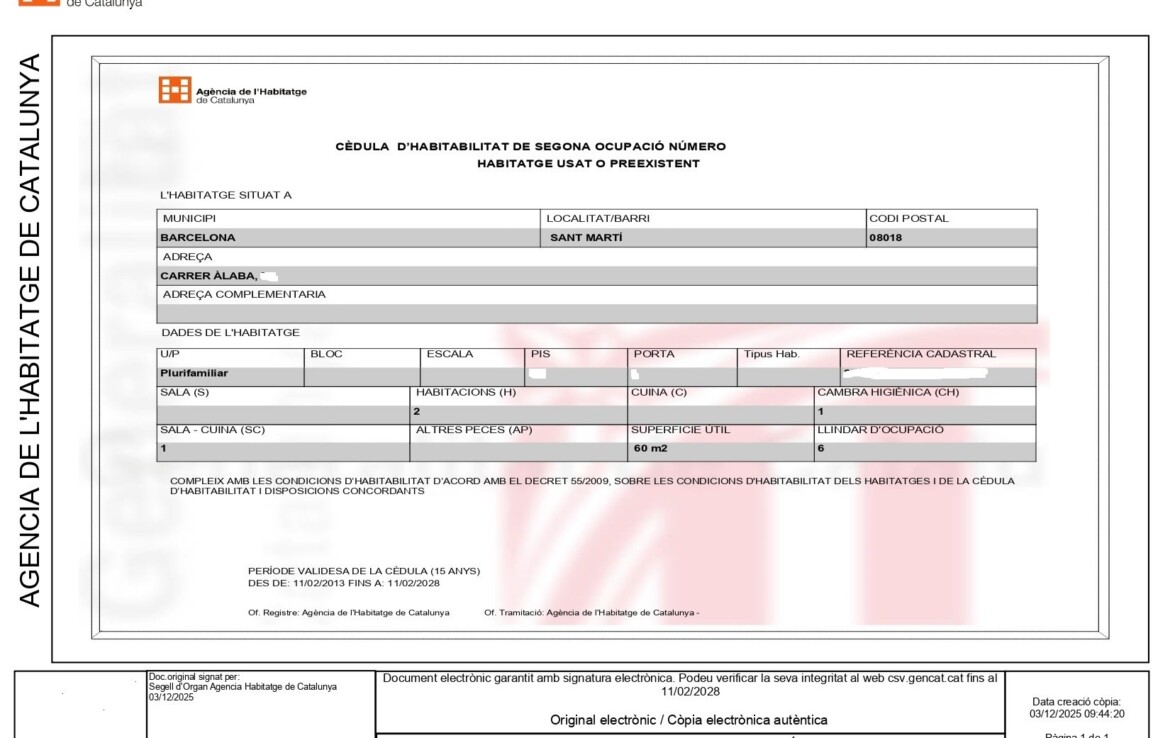Click the CARRER ÀLABA address line
The image size is (1170, 738).
tap(209, 275)
